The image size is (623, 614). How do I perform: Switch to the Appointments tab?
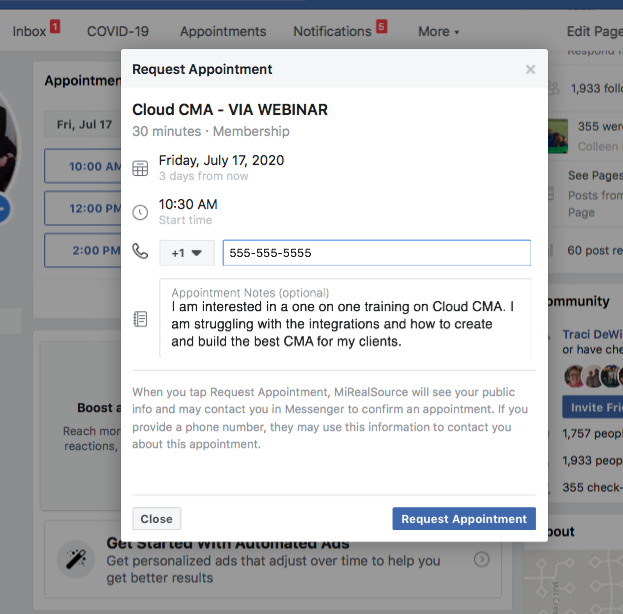coord(223,31)
